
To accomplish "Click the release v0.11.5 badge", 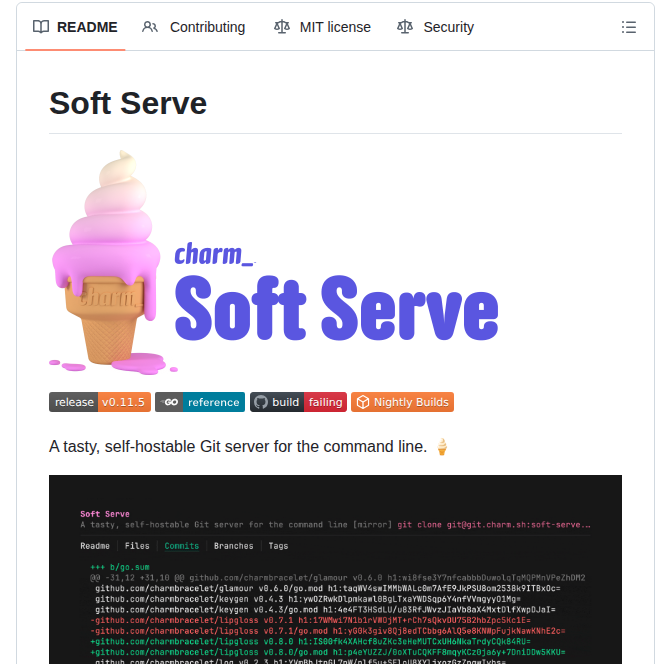I will 100,402.
